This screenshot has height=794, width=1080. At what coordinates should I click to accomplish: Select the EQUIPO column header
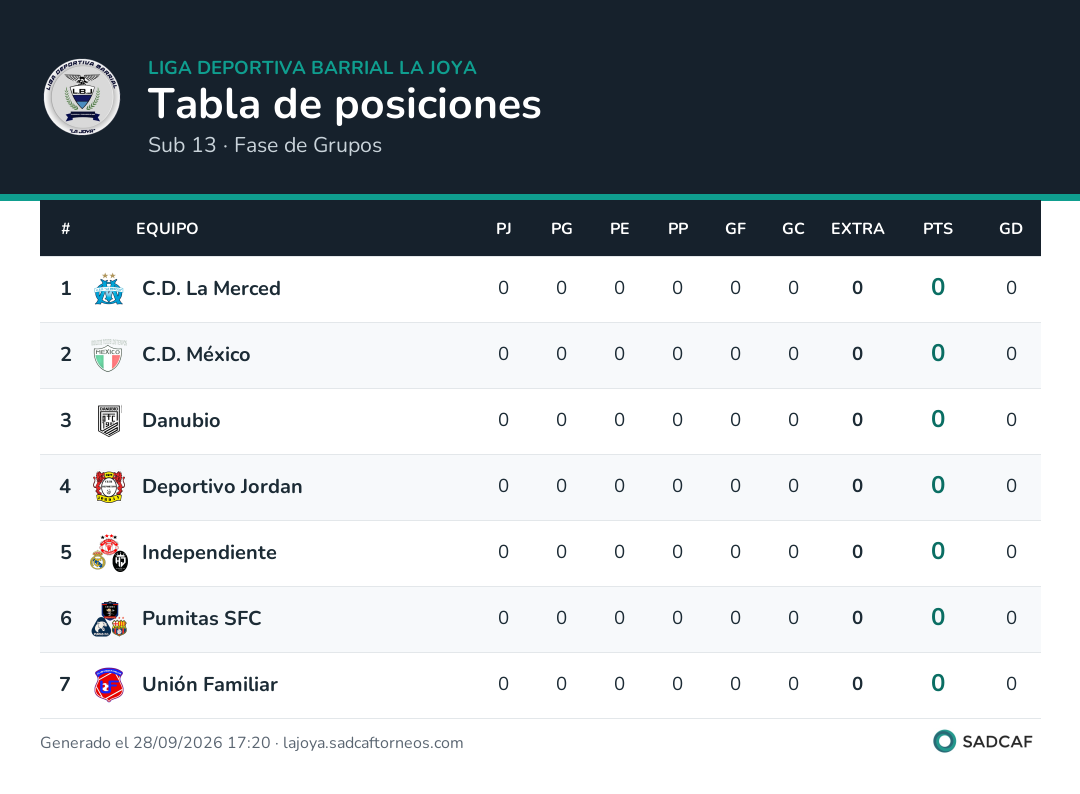pyautogui.click(x=167, y=229)
